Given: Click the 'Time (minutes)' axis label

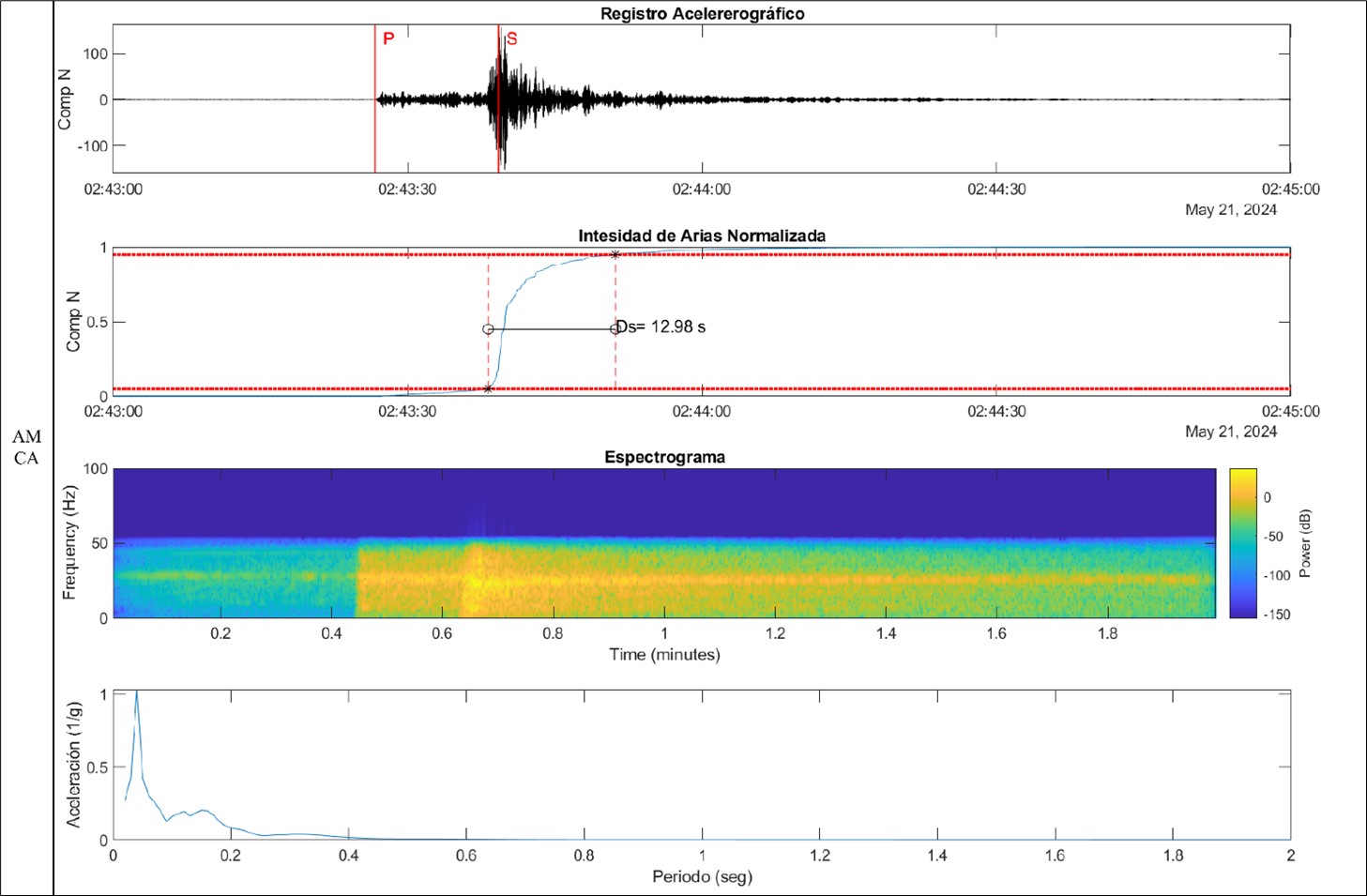Looking at the screenshot, I should click(x=664, y=654).
